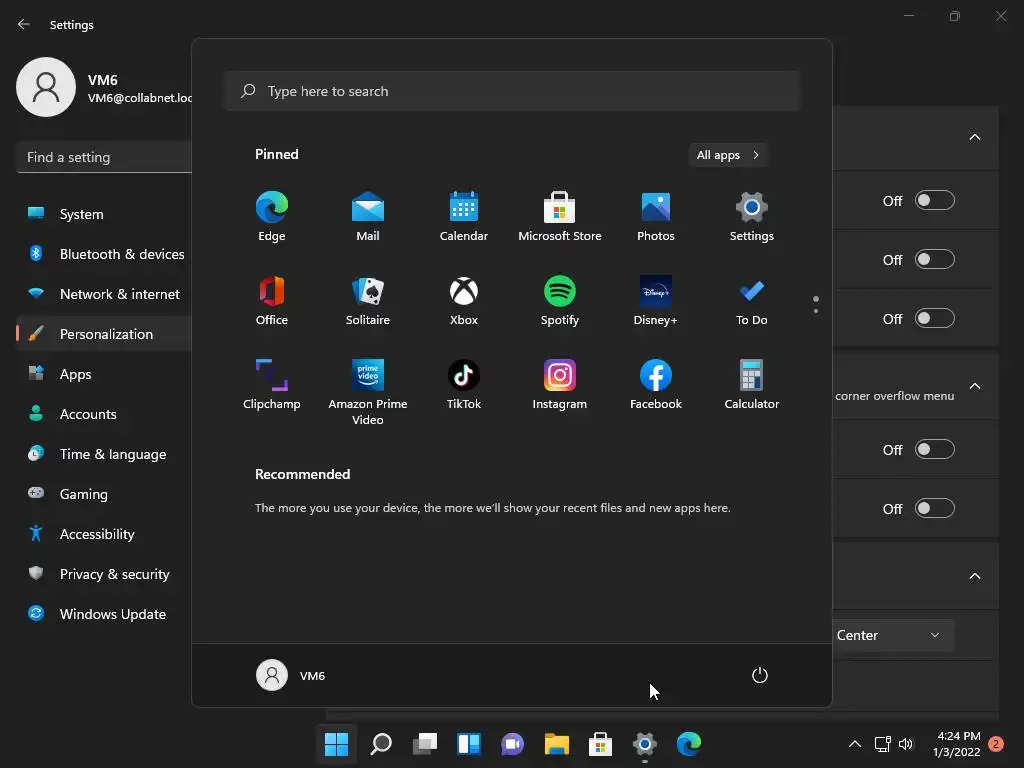The height and width of the screenshot is (768, 1024).
Task: Launch Clipchamp video editor
Action: 272,385
